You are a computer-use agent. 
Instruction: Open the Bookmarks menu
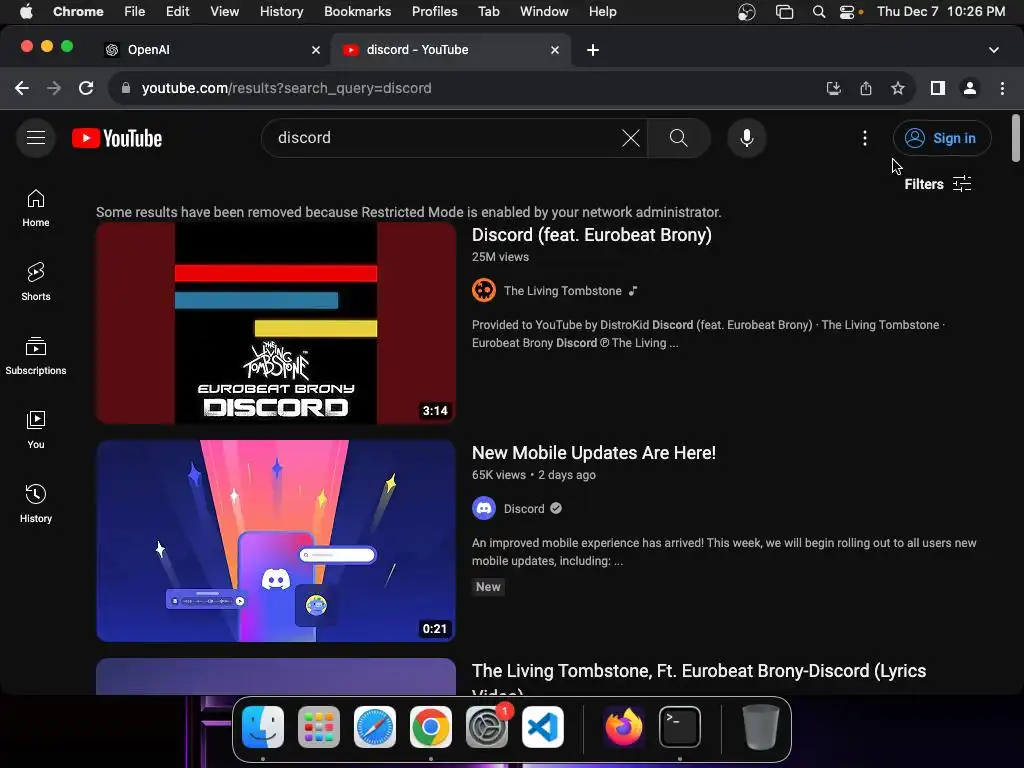coord(357,11)
